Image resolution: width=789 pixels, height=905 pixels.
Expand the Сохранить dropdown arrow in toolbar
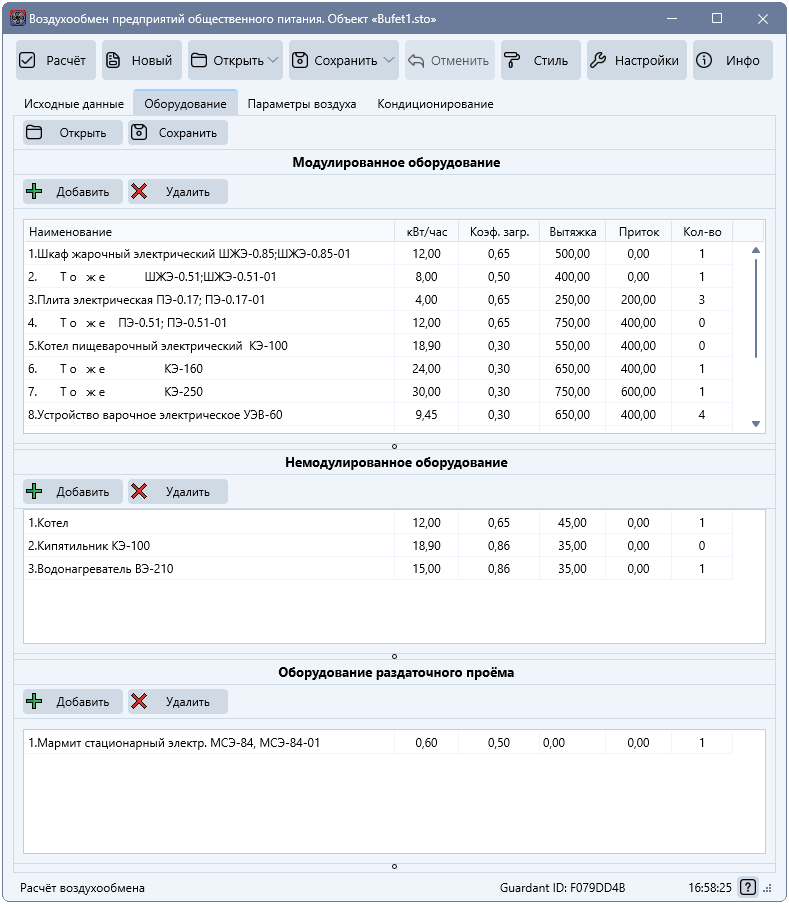pos(389,60)
